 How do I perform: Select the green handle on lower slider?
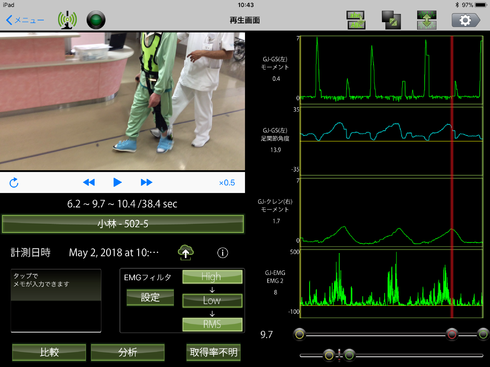[349, 355]
